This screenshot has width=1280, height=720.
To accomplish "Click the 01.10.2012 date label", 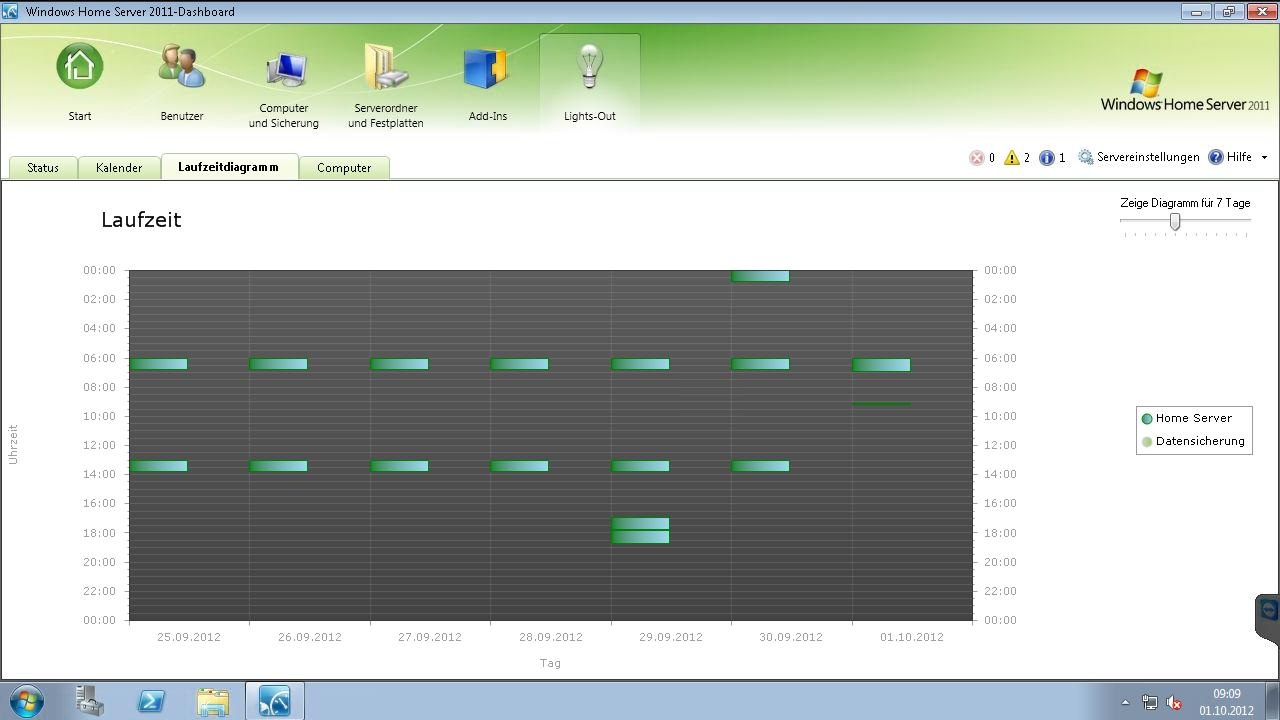I will [912, 637].
